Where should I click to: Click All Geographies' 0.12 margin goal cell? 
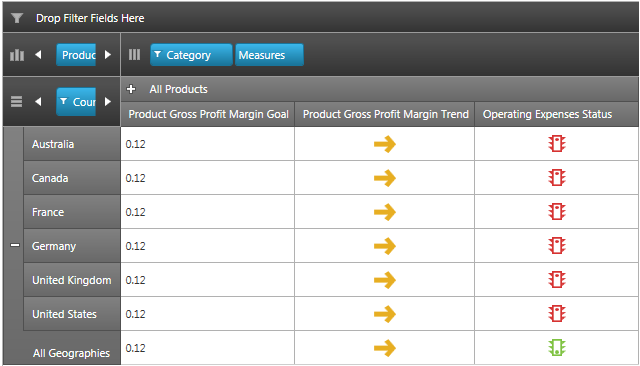tap(207, 348)
